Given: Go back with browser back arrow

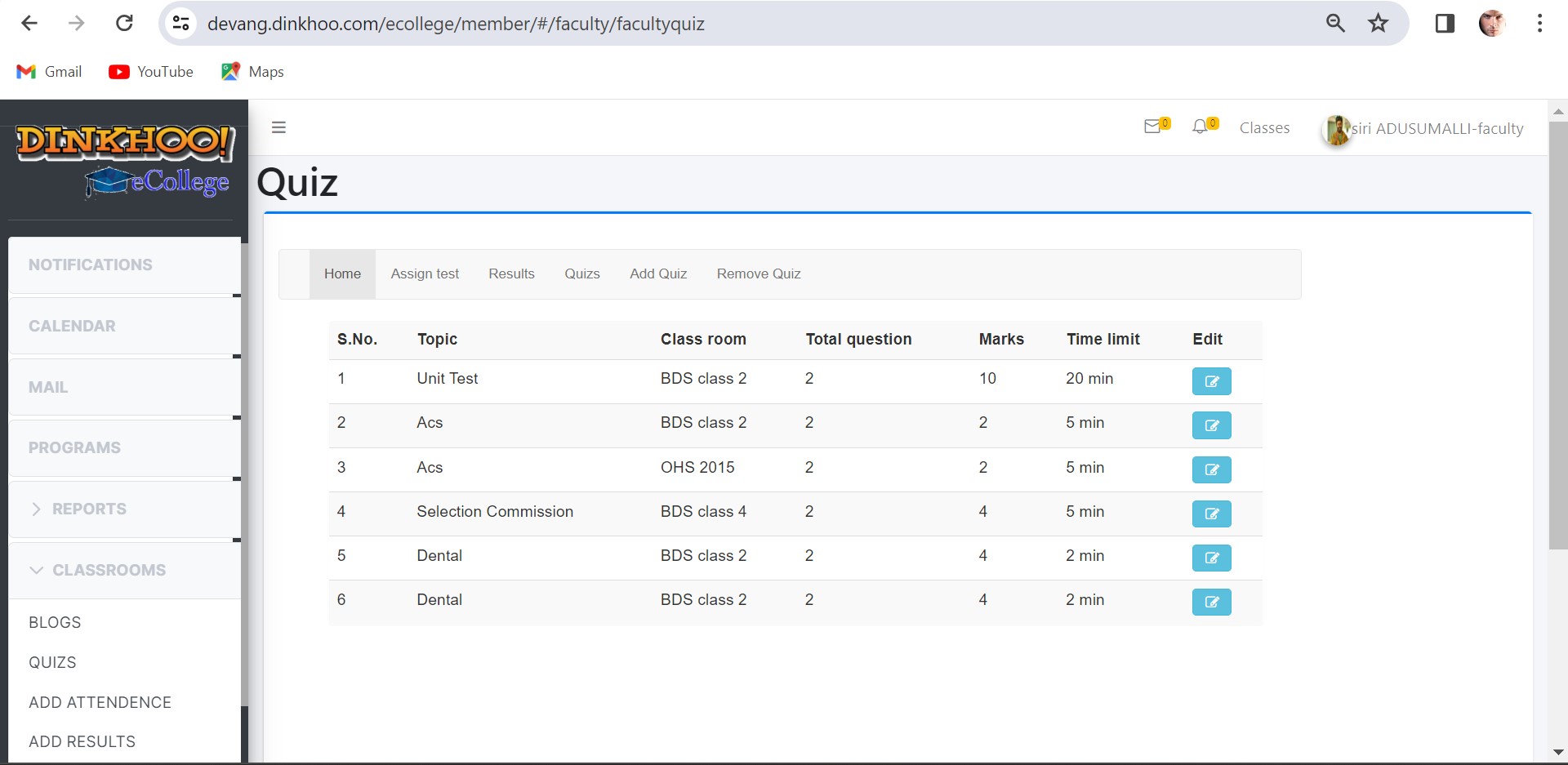Looking at the screenshot, I should pyautogui.click(x=29, y=23).
